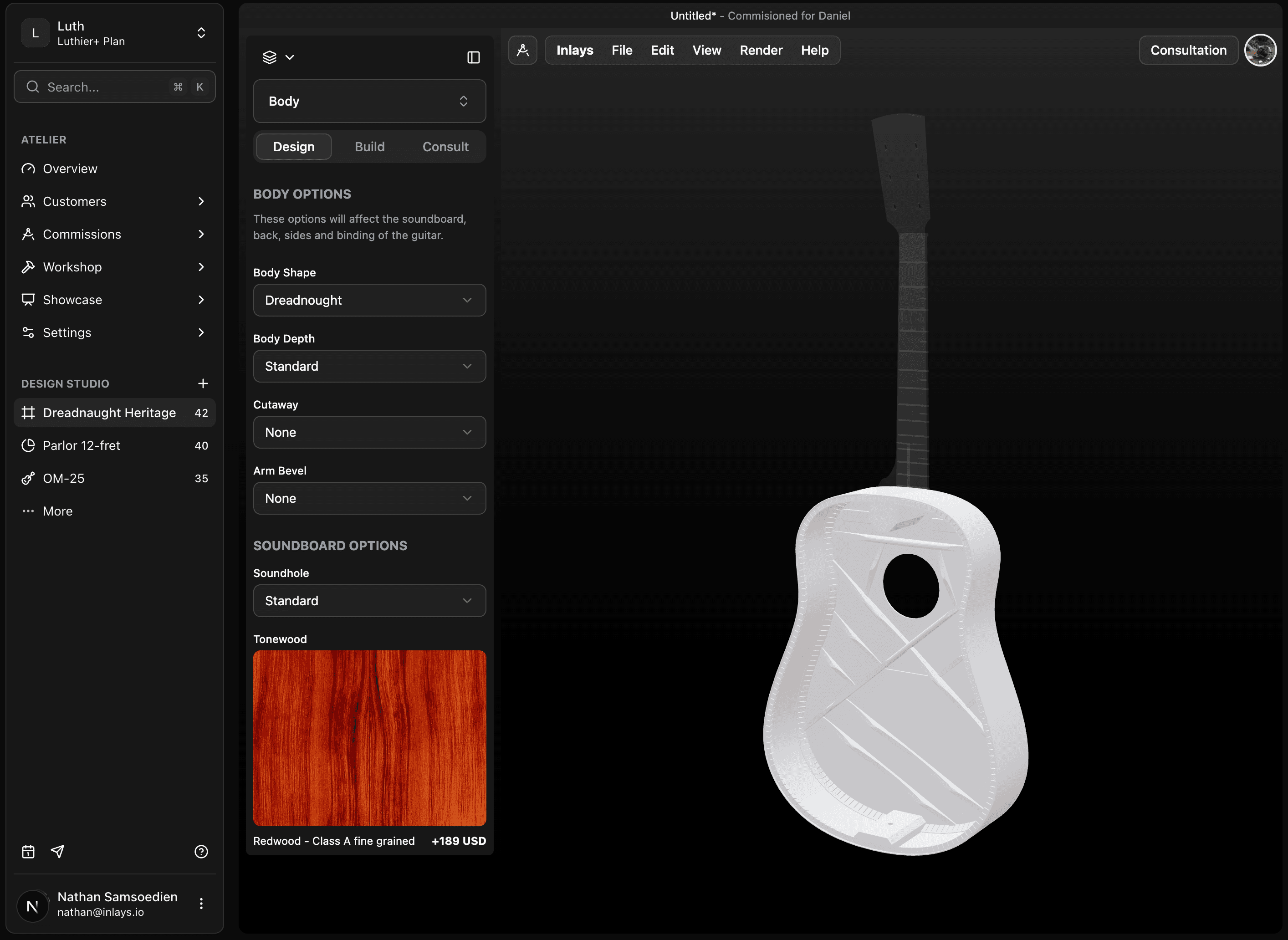Open the File menu
This screenshot has width=1288, height=940.
coord(622,50)
